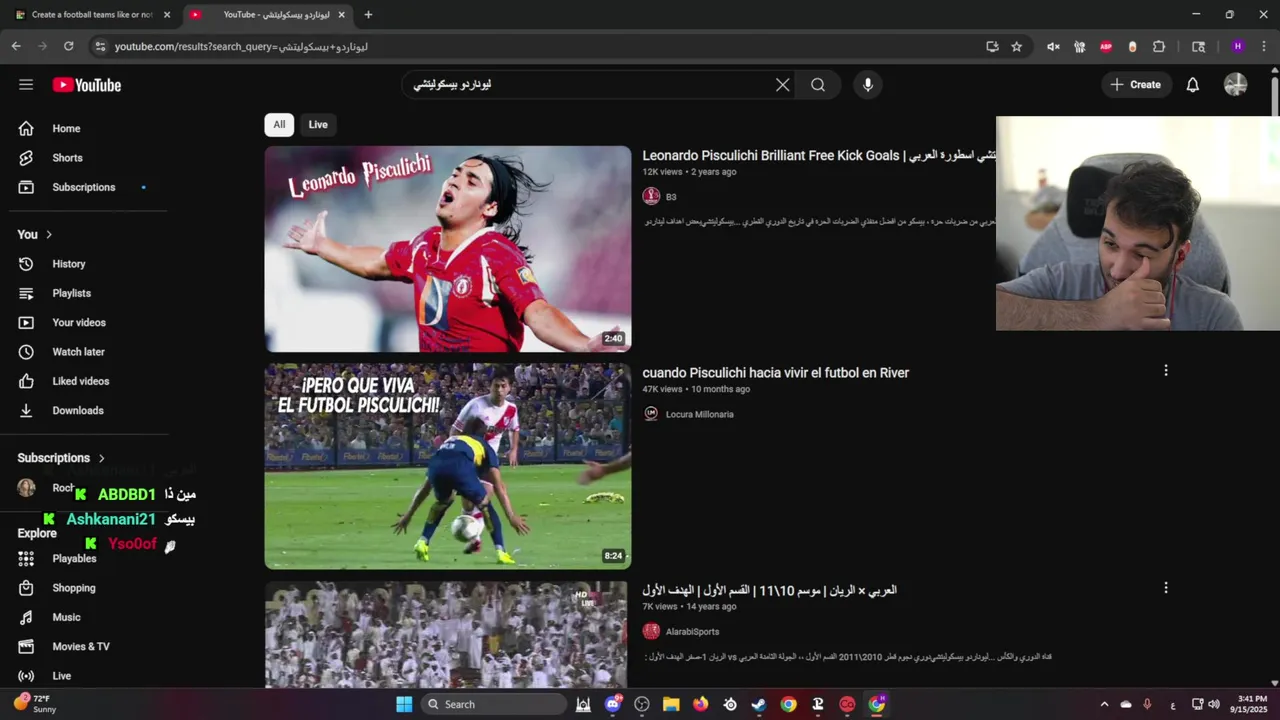Image resolution: width=1280 pixels, height=720 pixels.
Task: Show hidden system tray icons
Action: (x=1104, y=704)
